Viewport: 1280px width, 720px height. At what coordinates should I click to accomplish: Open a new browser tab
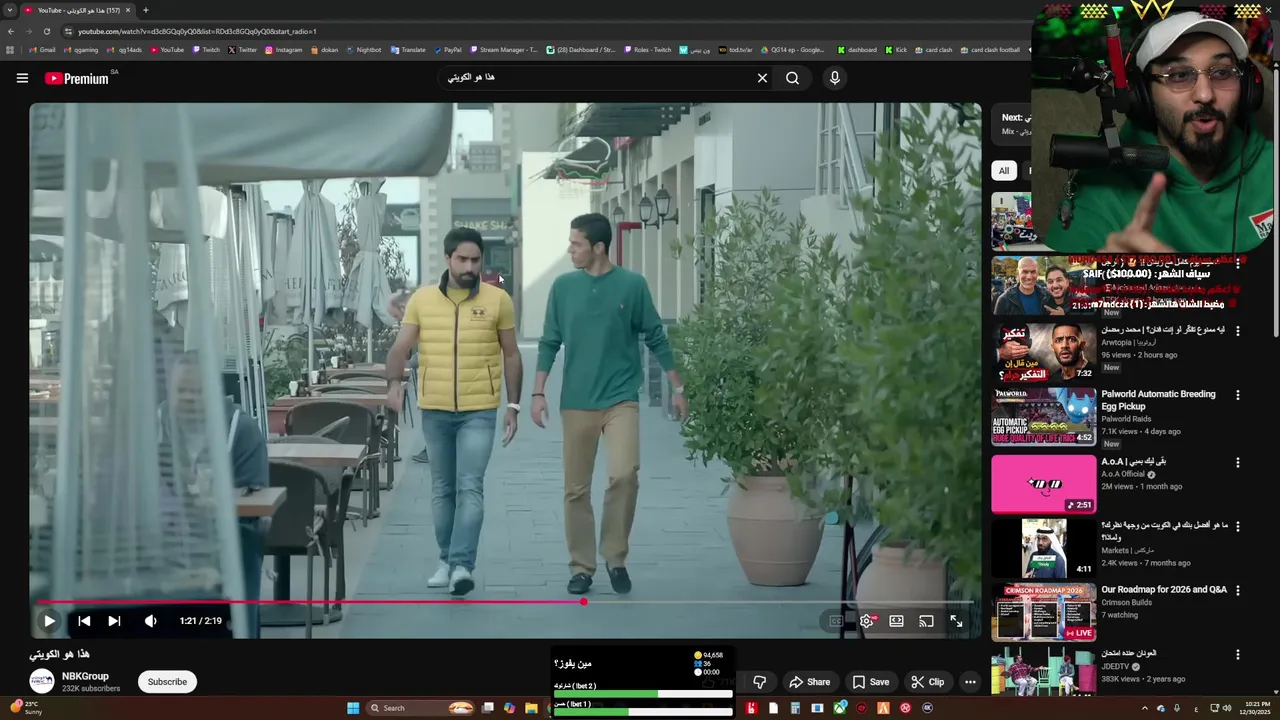(x=145, y=10)
